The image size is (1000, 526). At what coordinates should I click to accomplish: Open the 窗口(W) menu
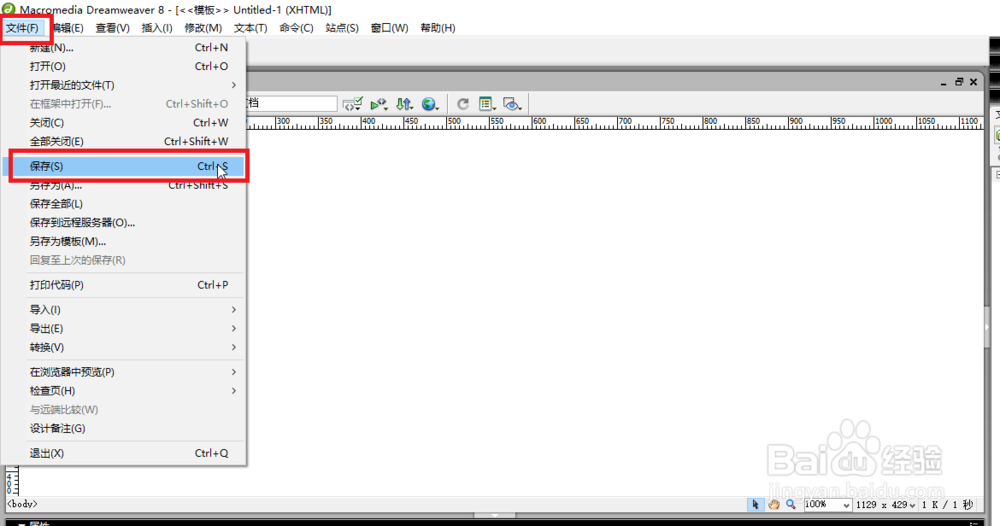(389, 28)
